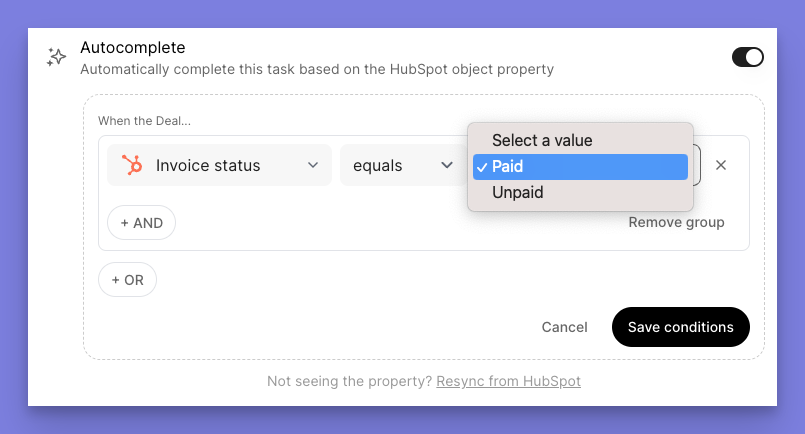Remove the condition with the X icon
Viewport: 805px width, 434px height.
tap(720, 165)
